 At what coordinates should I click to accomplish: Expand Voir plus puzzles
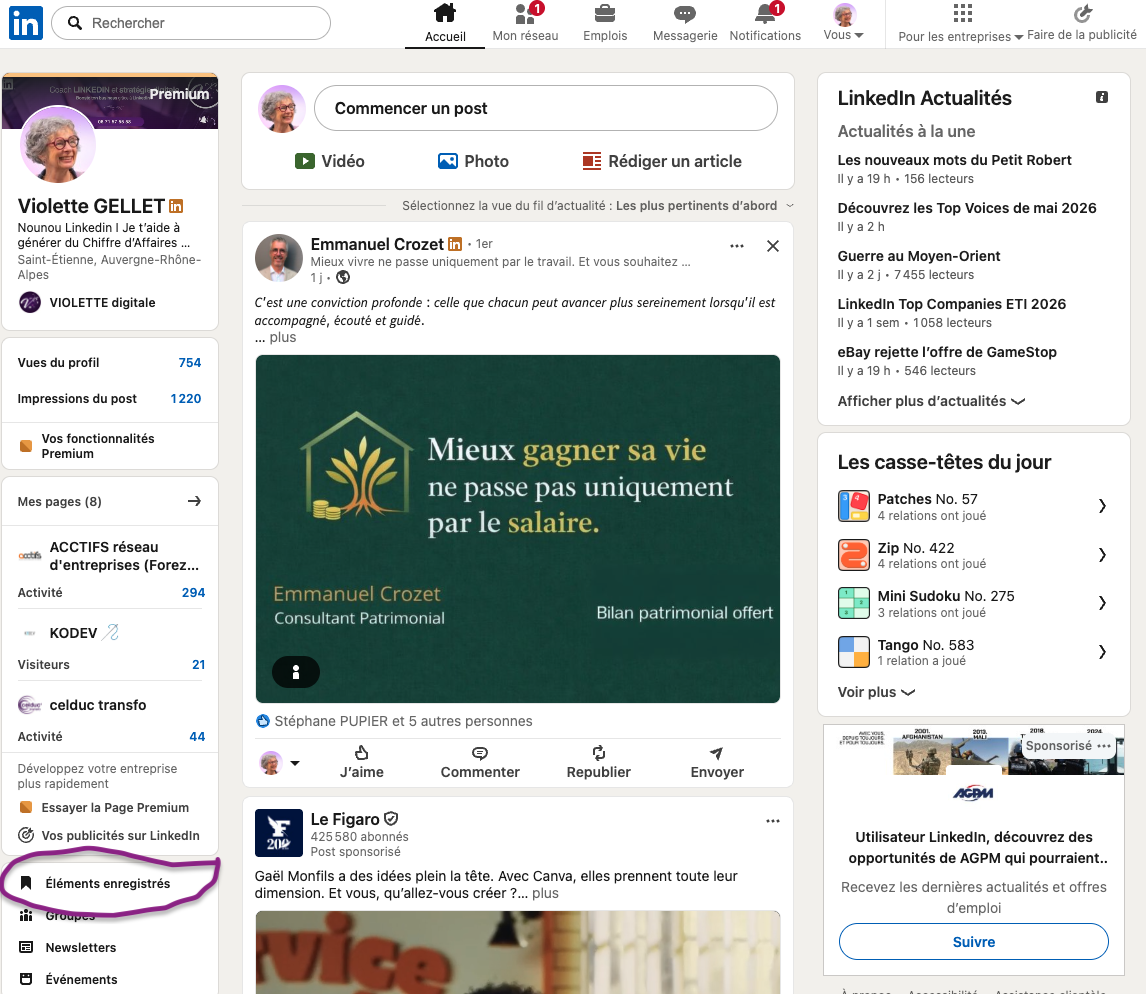(876, 692)
